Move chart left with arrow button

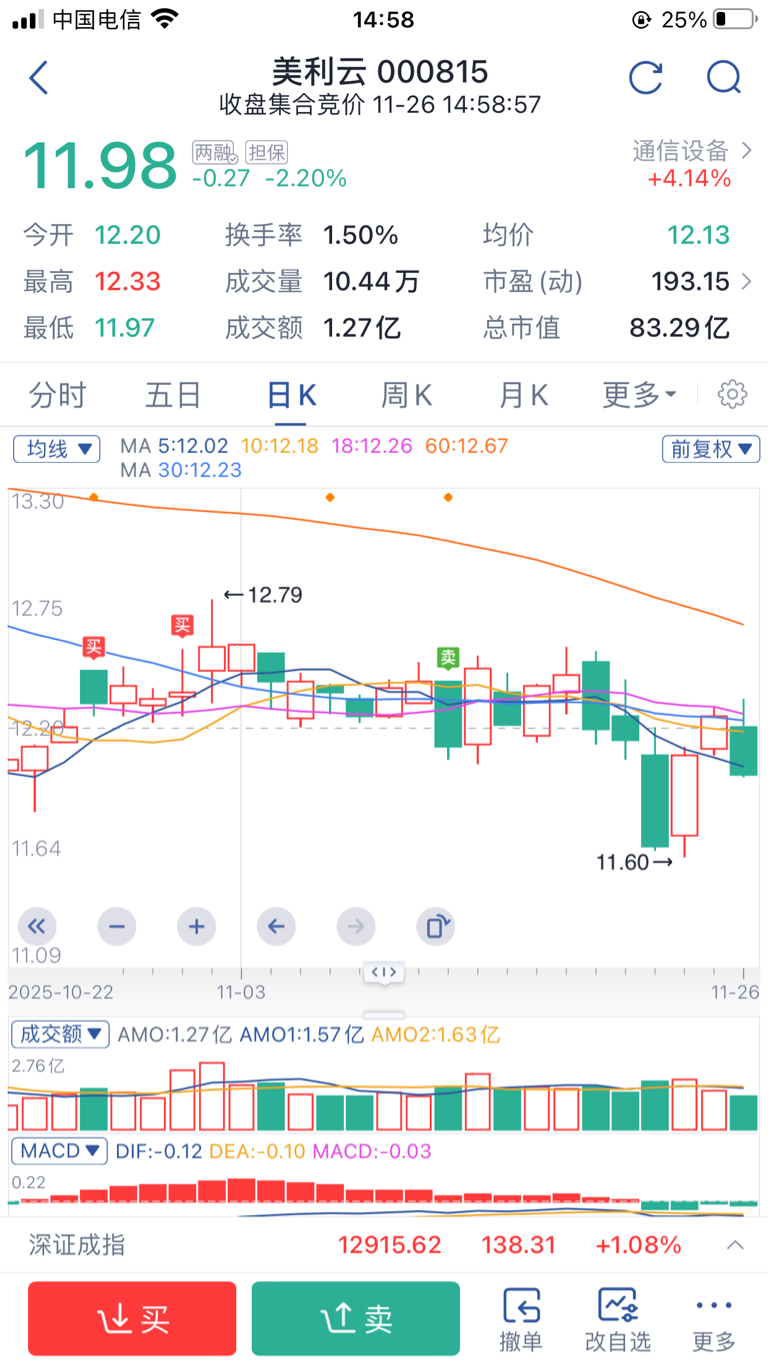tap(276, 927)
